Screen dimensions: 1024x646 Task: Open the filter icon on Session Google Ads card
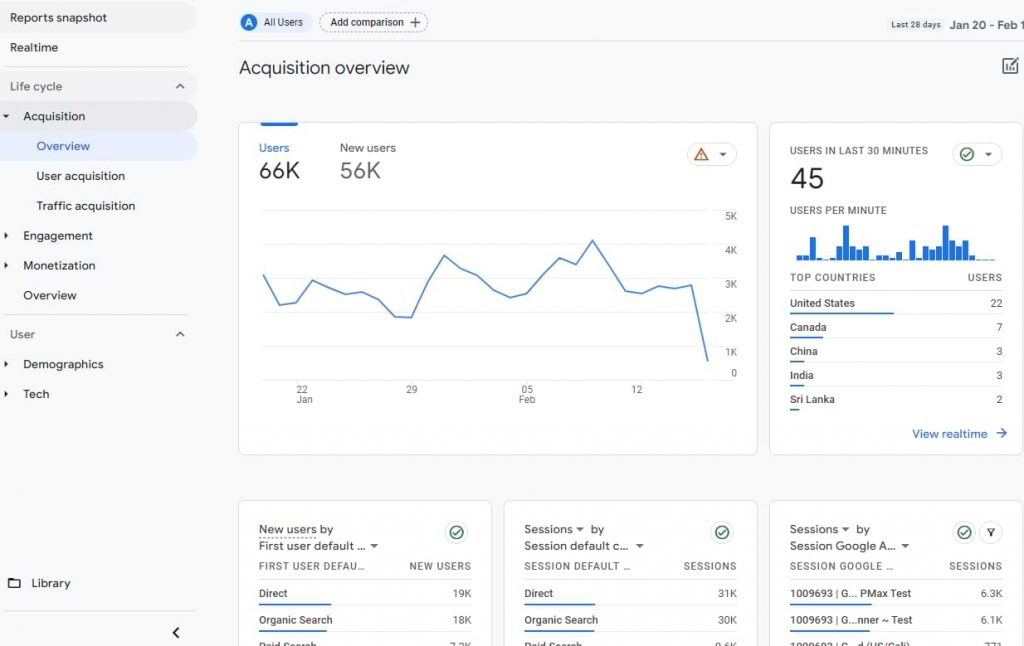[x=990, y=532]
